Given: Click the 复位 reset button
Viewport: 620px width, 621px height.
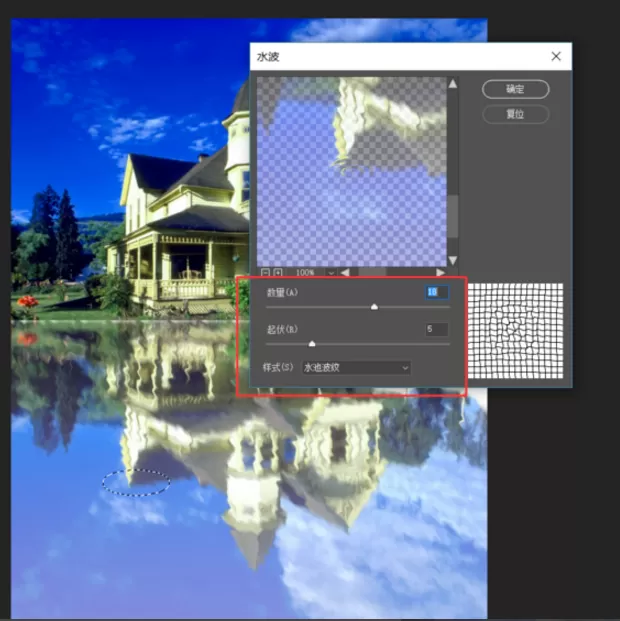Looking at the screenshot, I should coord(515,114).
